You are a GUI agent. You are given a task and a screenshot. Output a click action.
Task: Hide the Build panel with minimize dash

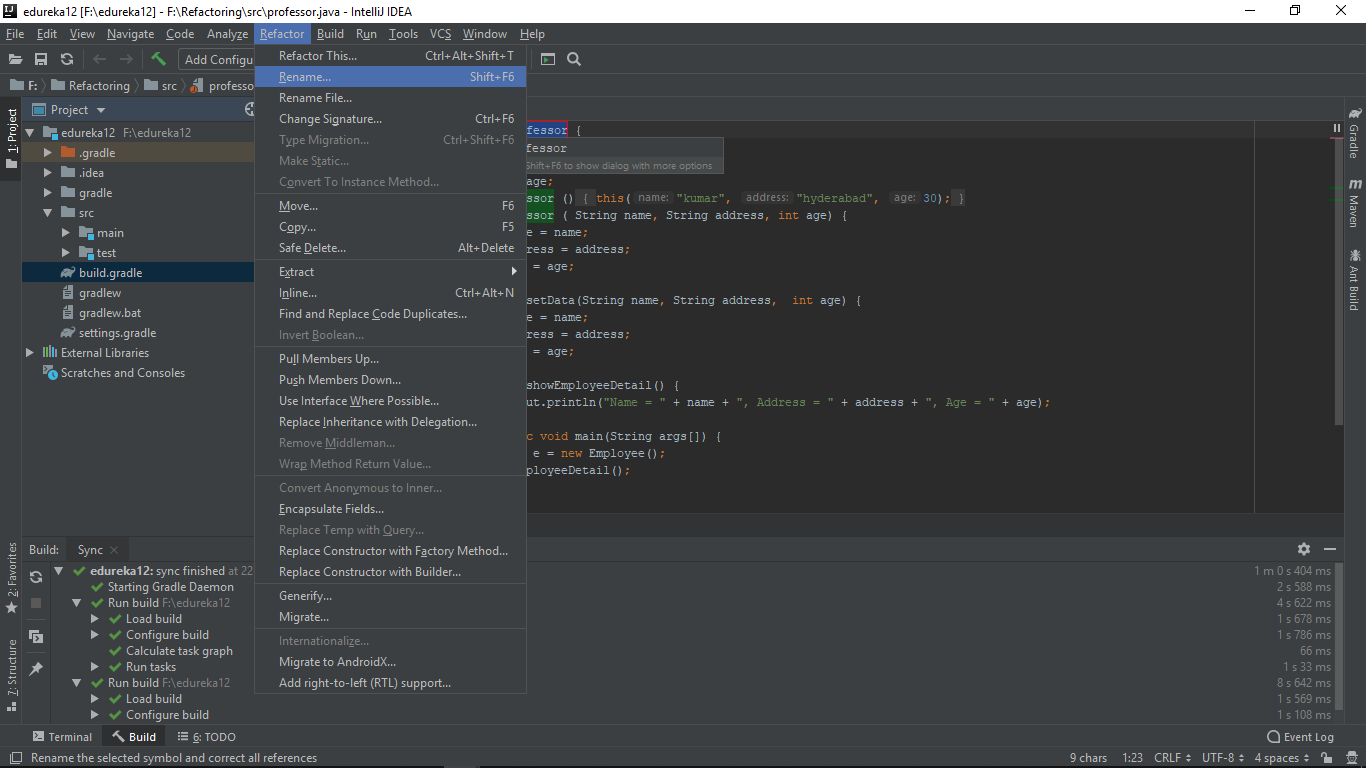[1330, 549]
